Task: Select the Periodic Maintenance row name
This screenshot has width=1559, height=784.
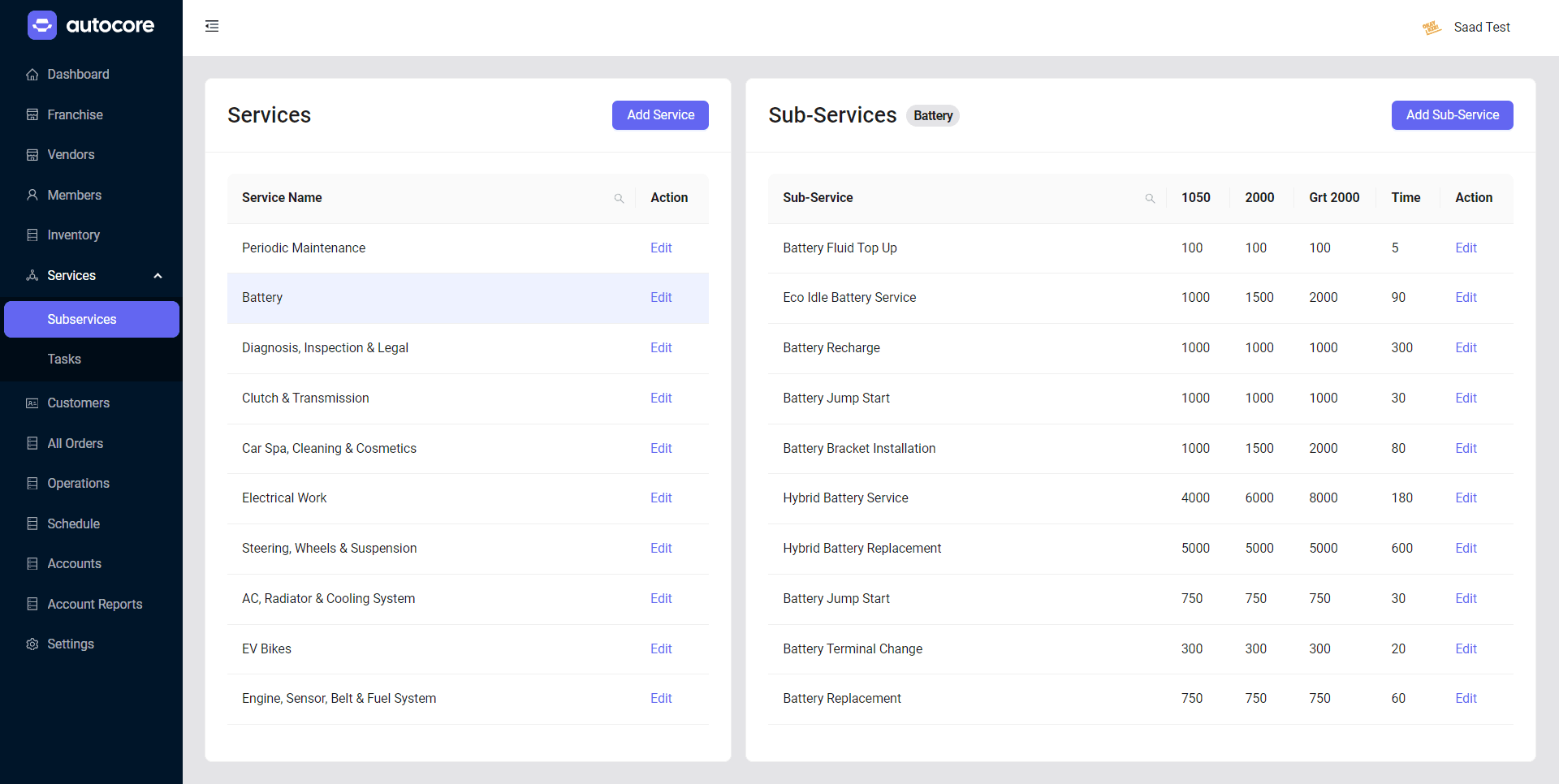Action: 304,248
